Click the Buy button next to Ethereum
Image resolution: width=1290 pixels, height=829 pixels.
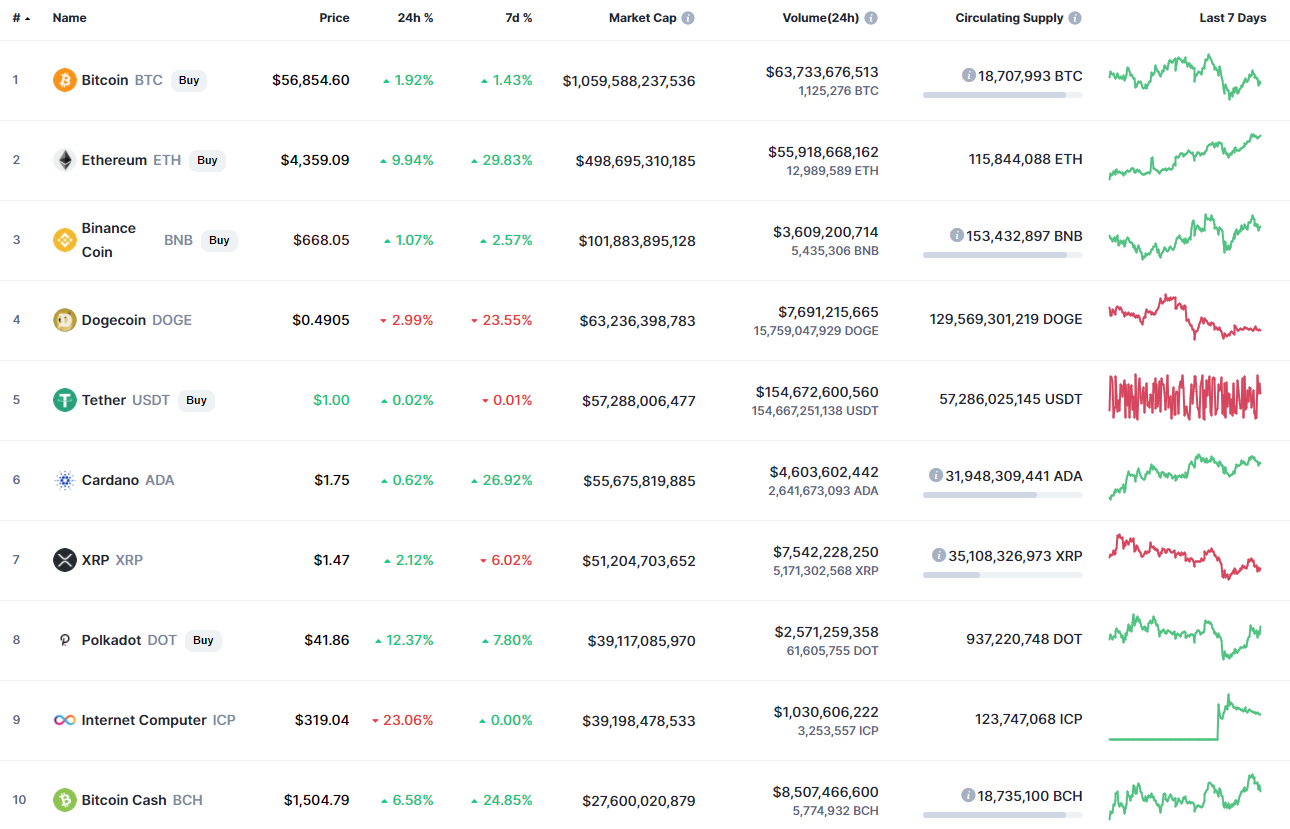(x=207, y=160)
